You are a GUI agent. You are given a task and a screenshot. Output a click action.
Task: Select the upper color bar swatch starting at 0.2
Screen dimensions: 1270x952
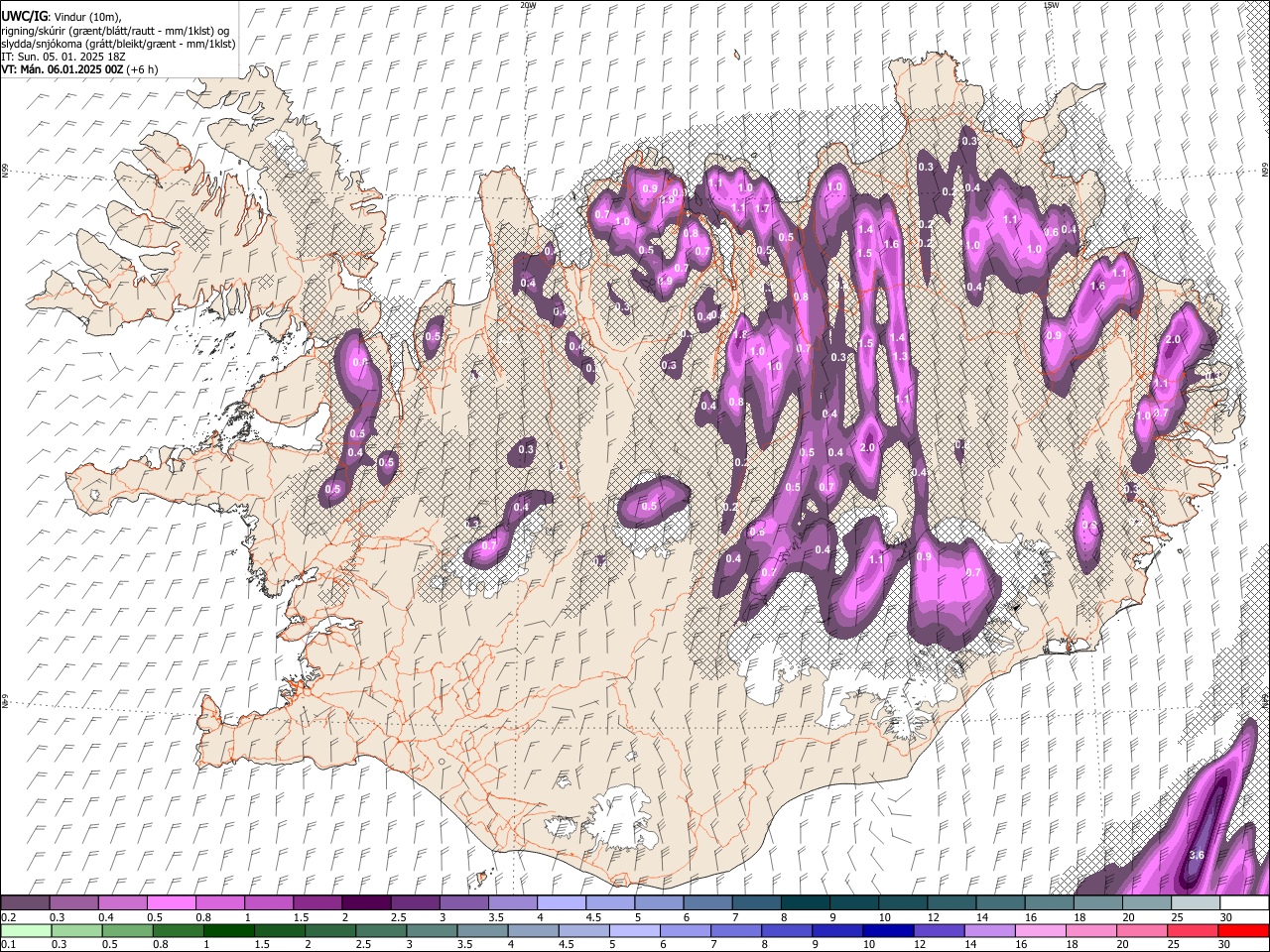click(25, 903)
